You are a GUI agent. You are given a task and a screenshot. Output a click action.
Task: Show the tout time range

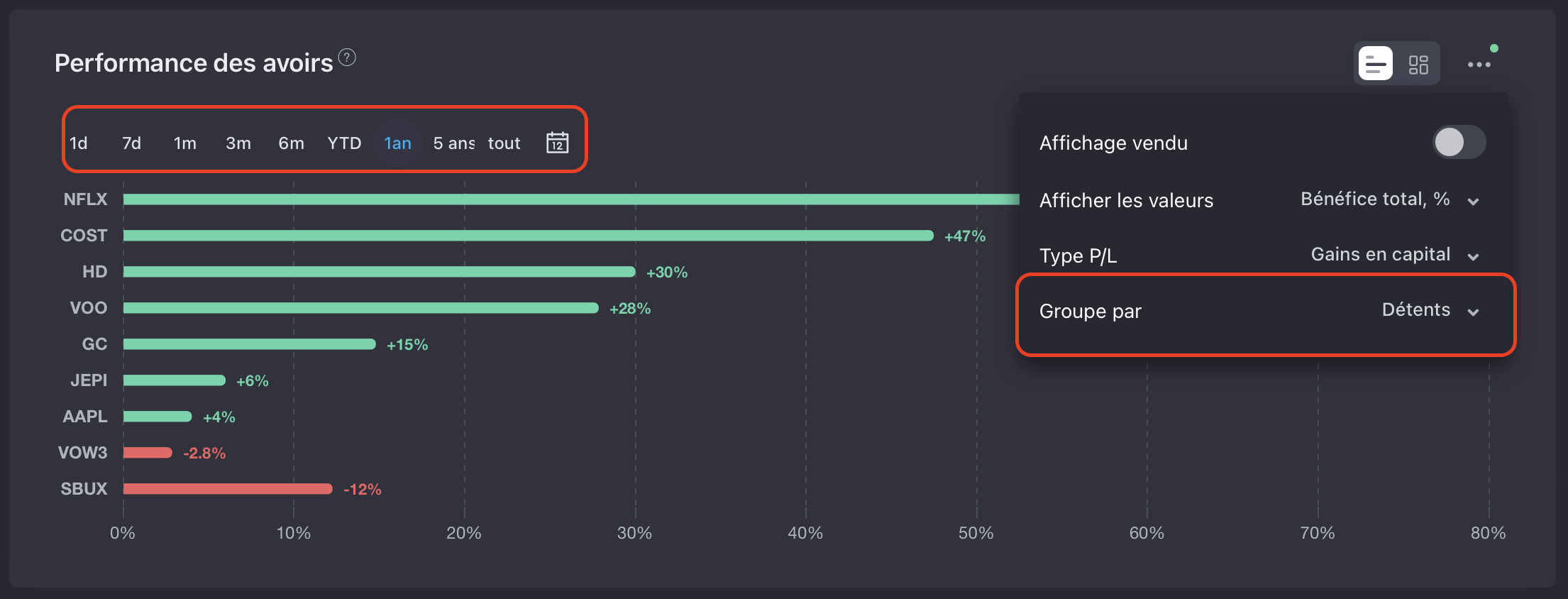504,143
